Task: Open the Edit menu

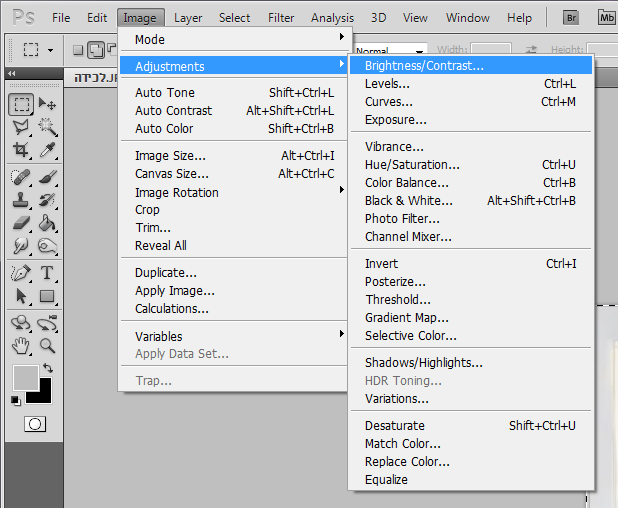Action: pos(97,18)
